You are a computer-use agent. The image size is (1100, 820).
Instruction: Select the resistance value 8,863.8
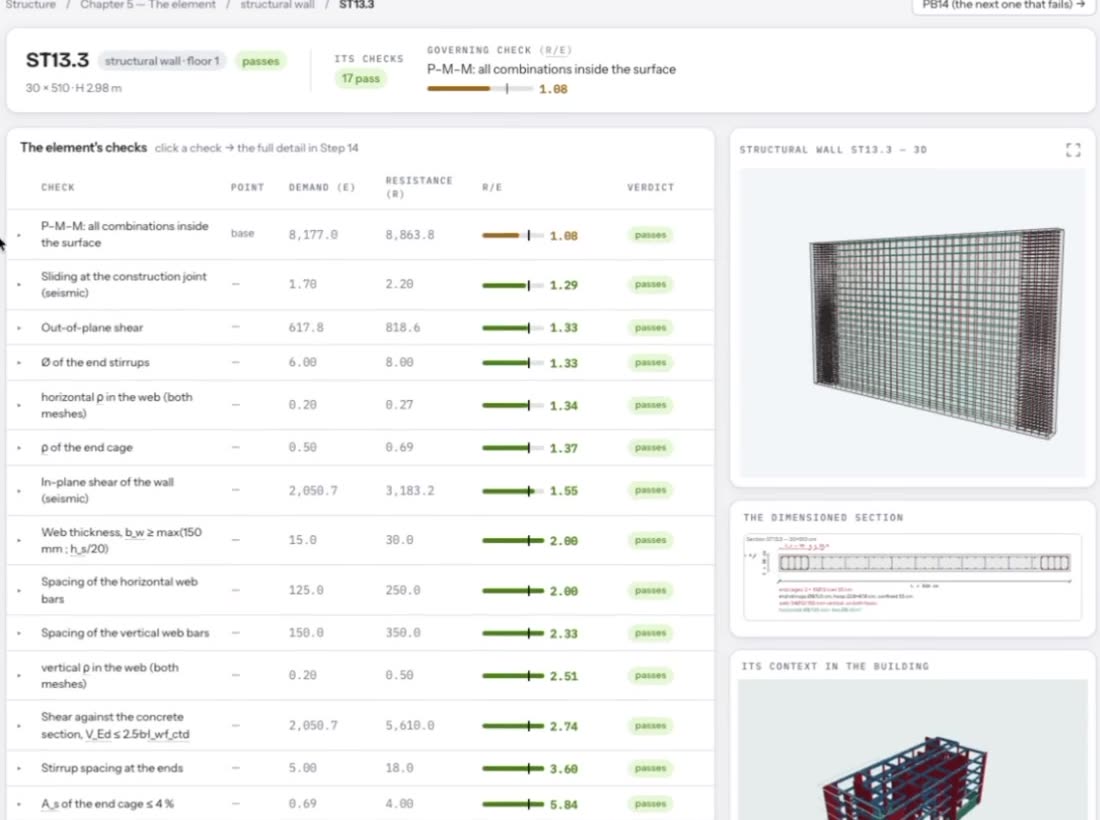410,235
